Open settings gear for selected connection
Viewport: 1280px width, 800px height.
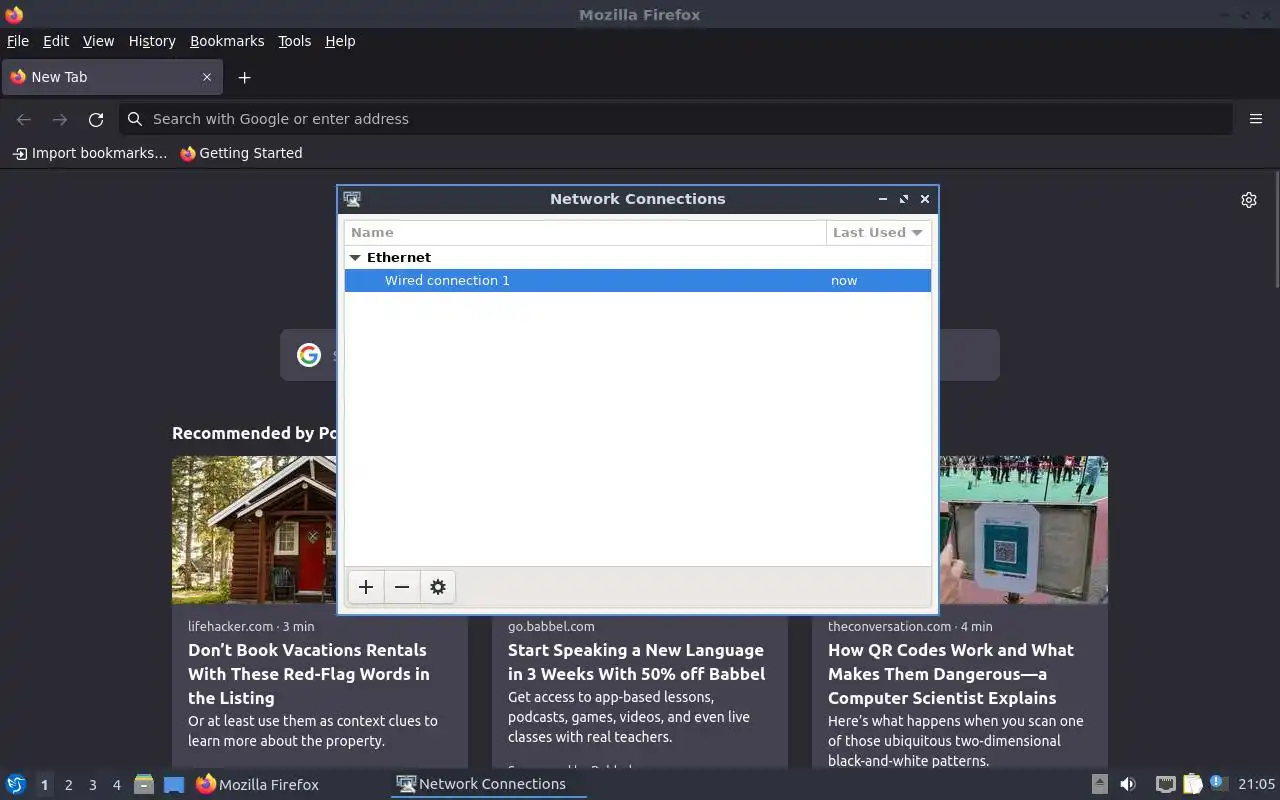click(x=438, y=587)
